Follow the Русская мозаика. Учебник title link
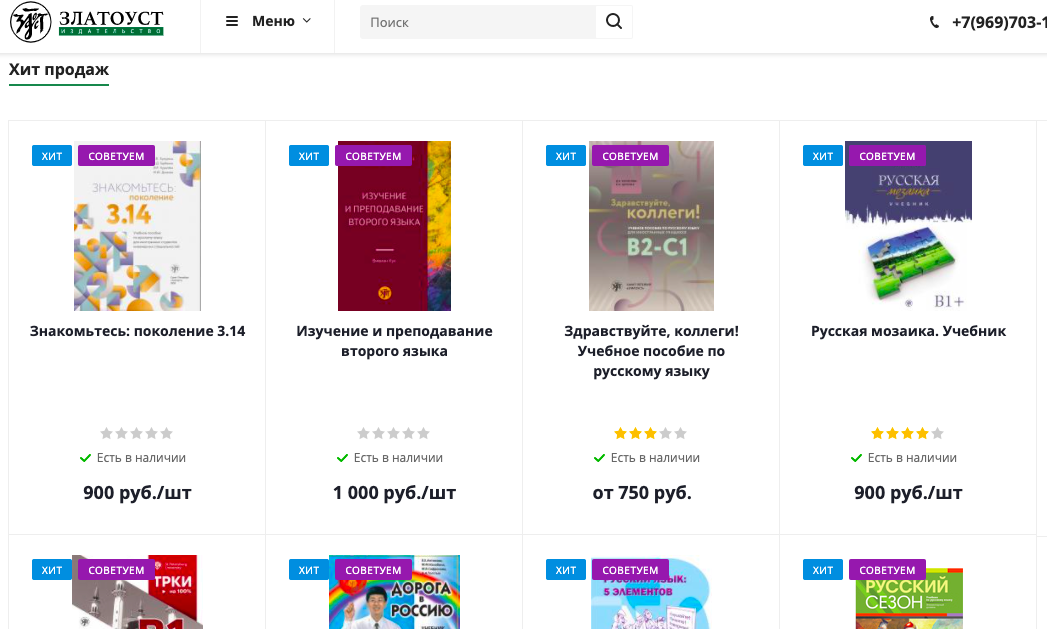Screen dimensions: 1047x629 click(x=908, y=331)
